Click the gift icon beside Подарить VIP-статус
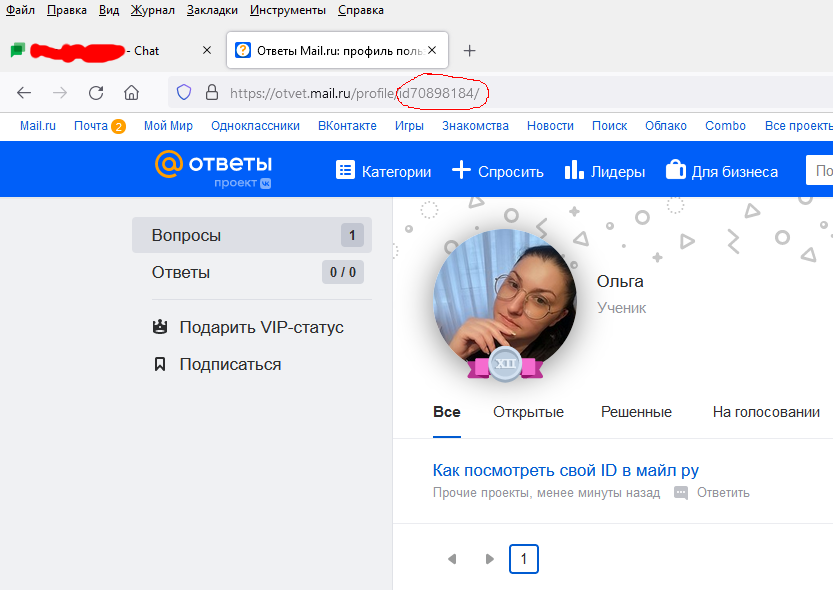This screenshot has width=833, height=590. [158, 325]
